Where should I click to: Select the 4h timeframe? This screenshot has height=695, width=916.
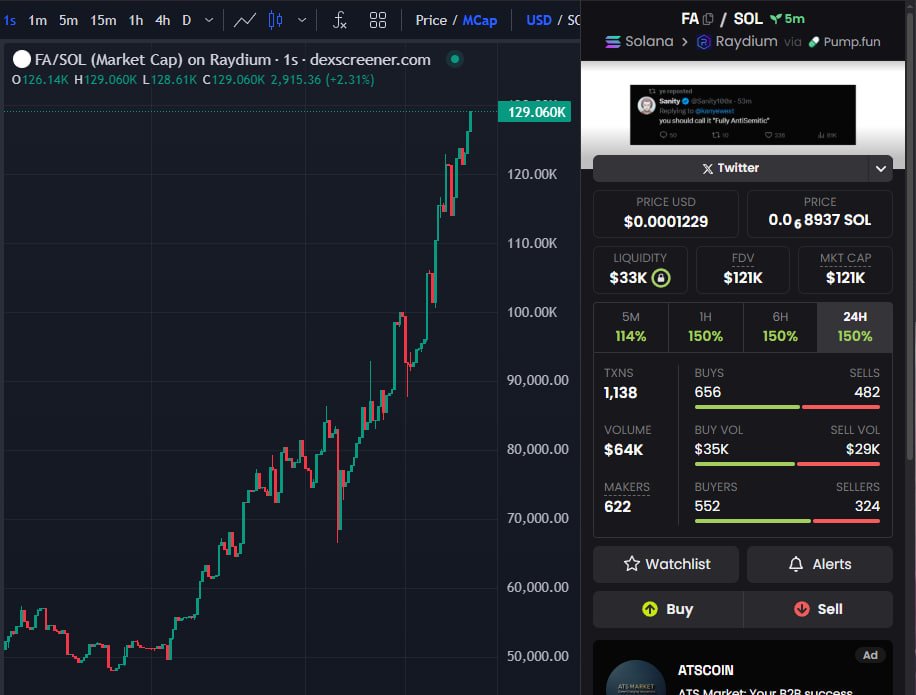tap(162, 20)
